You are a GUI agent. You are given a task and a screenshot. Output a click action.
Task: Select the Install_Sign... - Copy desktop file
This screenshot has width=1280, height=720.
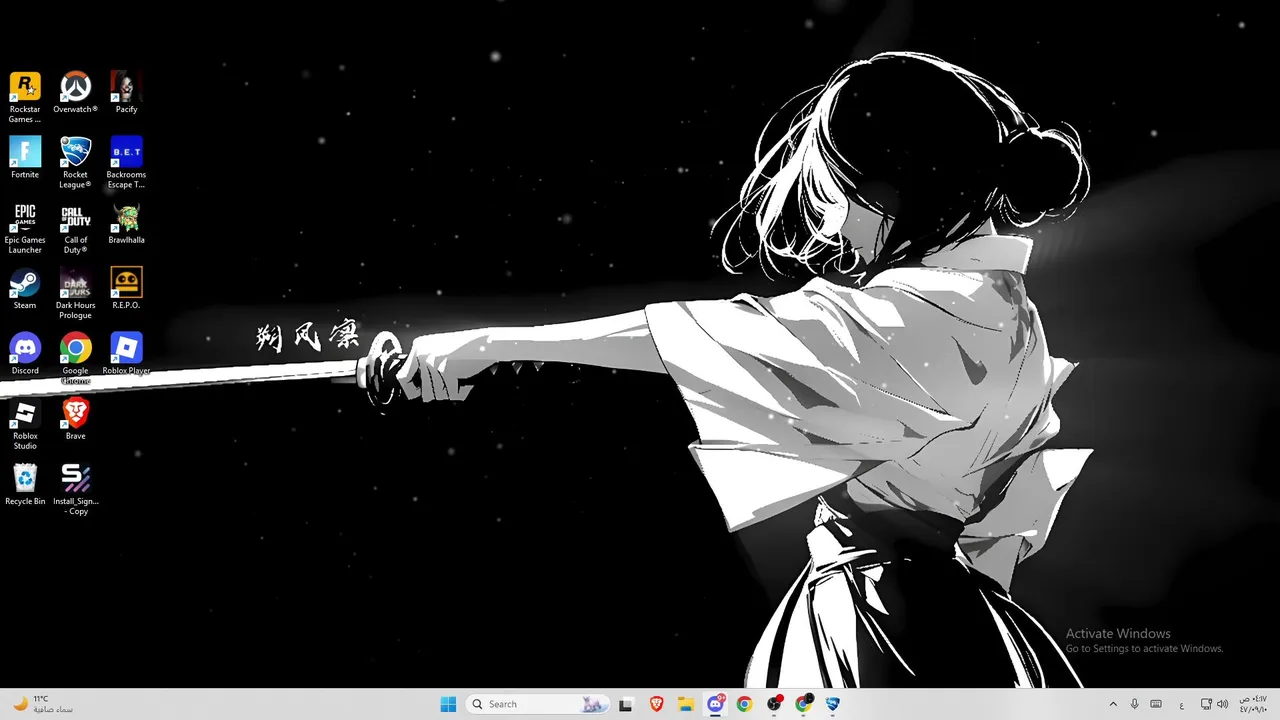pyautogui.click(x=76, y=489)
